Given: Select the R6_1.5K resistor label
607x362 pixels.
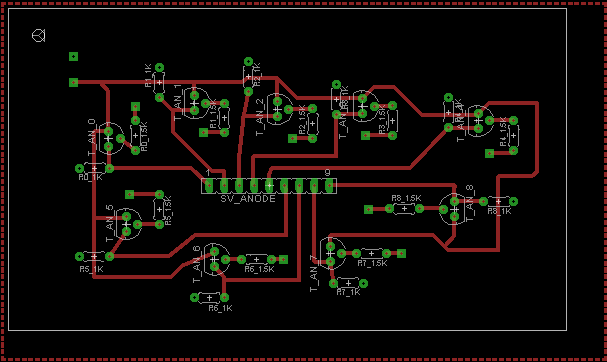Looking at the screenshot, I should tap(259, 269).
